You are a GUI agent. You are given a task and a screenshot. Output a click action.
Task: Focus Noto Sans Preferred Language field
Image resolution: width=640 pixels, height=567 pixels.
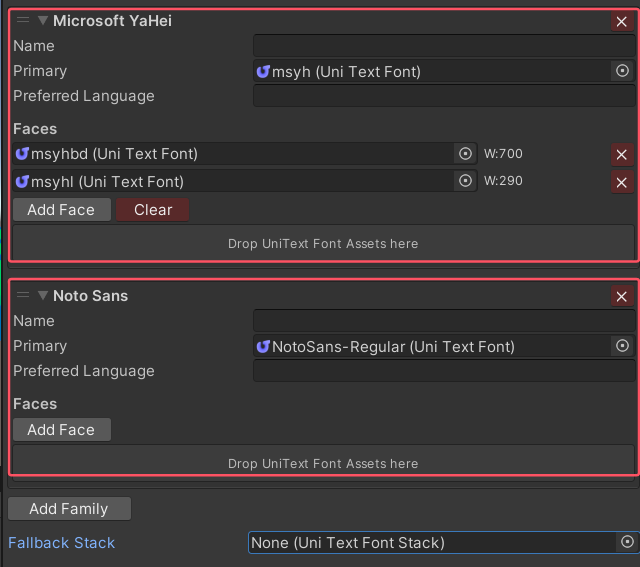coord(444,371)
